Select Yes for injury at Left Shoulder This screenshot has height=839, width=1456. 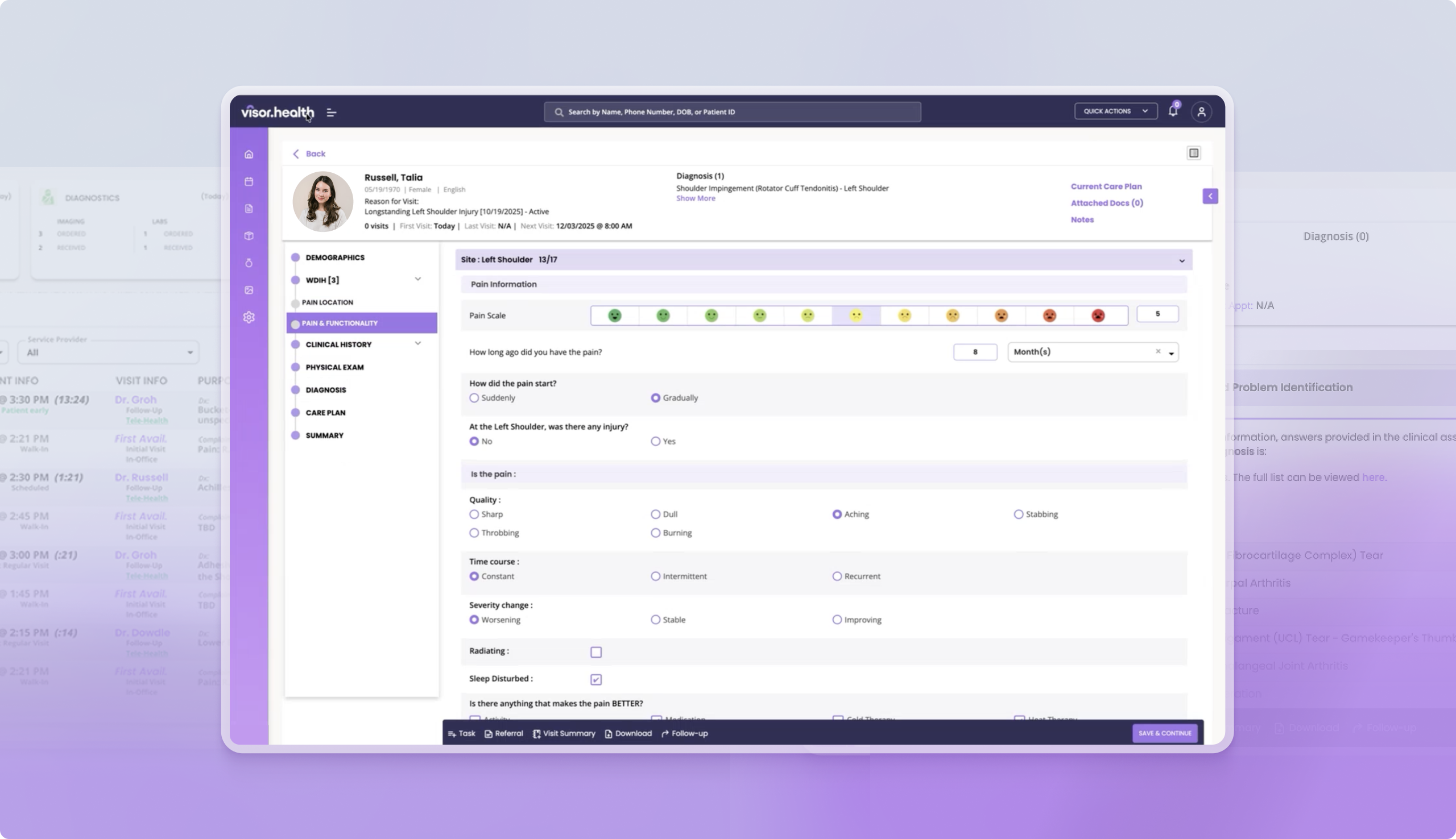coord(655,441)
